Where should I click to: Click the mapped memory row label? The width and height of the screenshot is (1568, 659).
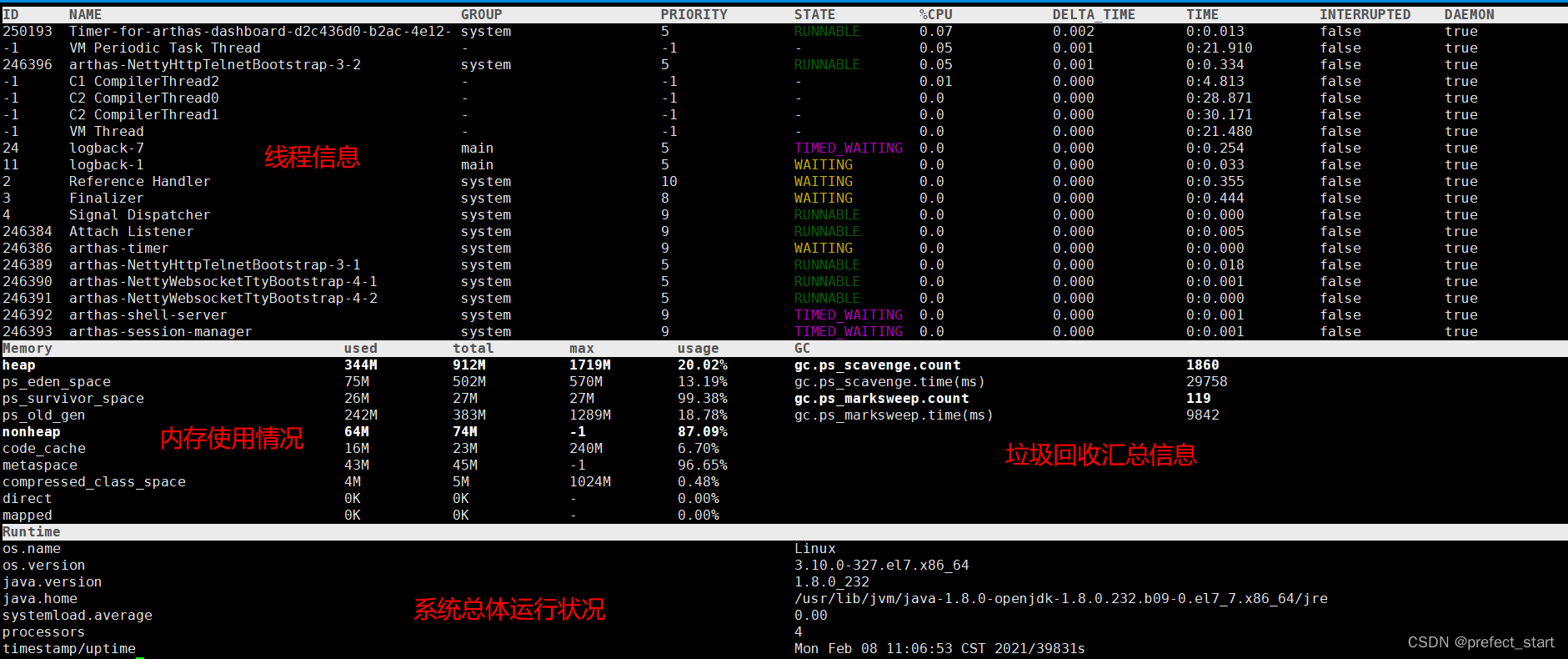tap(28, 516)
